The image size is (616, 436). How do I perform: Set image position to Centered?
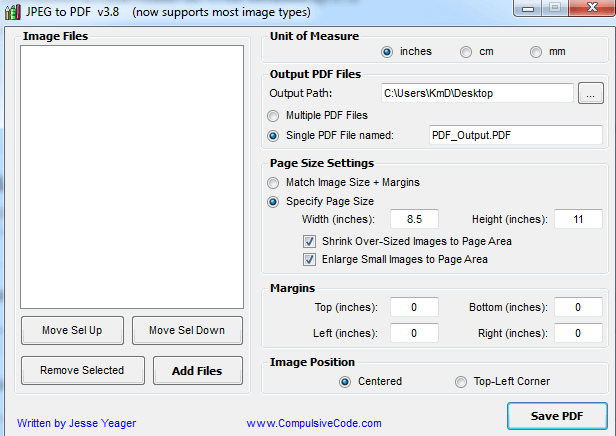tap(345, 382)
